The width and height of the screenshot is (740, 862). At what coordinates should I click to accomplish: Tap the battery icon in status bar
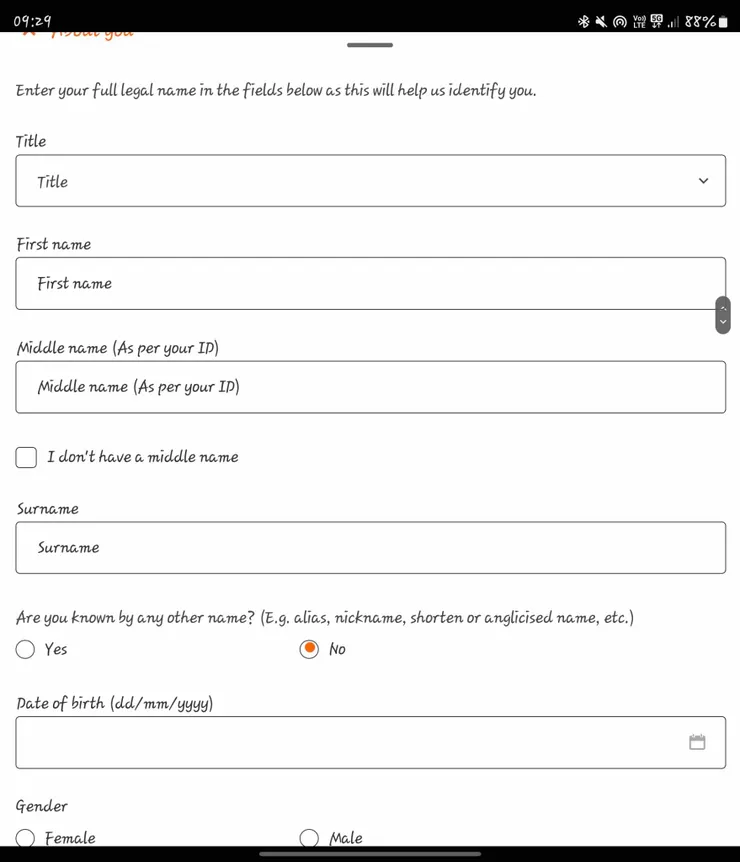(723, 21)
